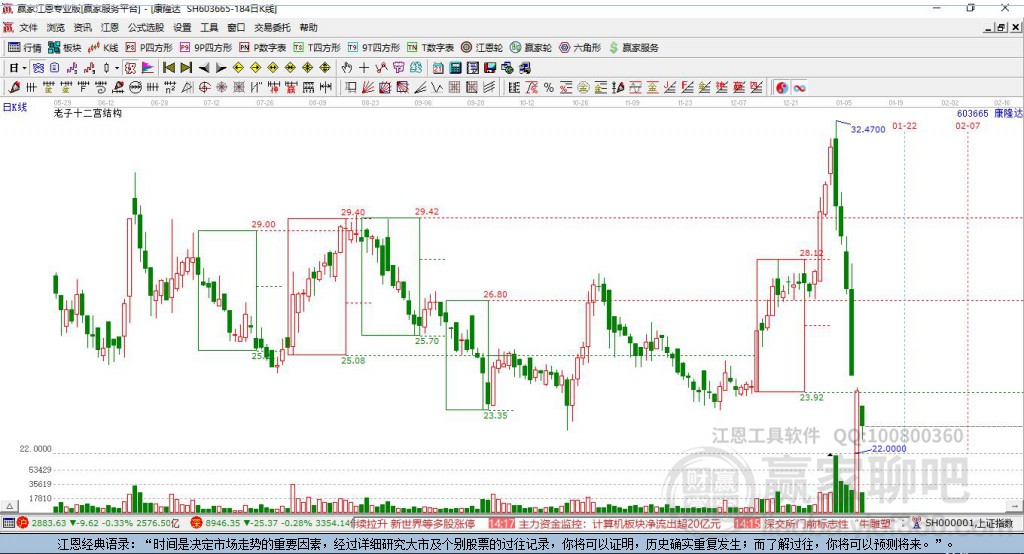Click the SH000001 上证指数 status entry
Screen dimensions: 1024x554
tap(968, 523)
